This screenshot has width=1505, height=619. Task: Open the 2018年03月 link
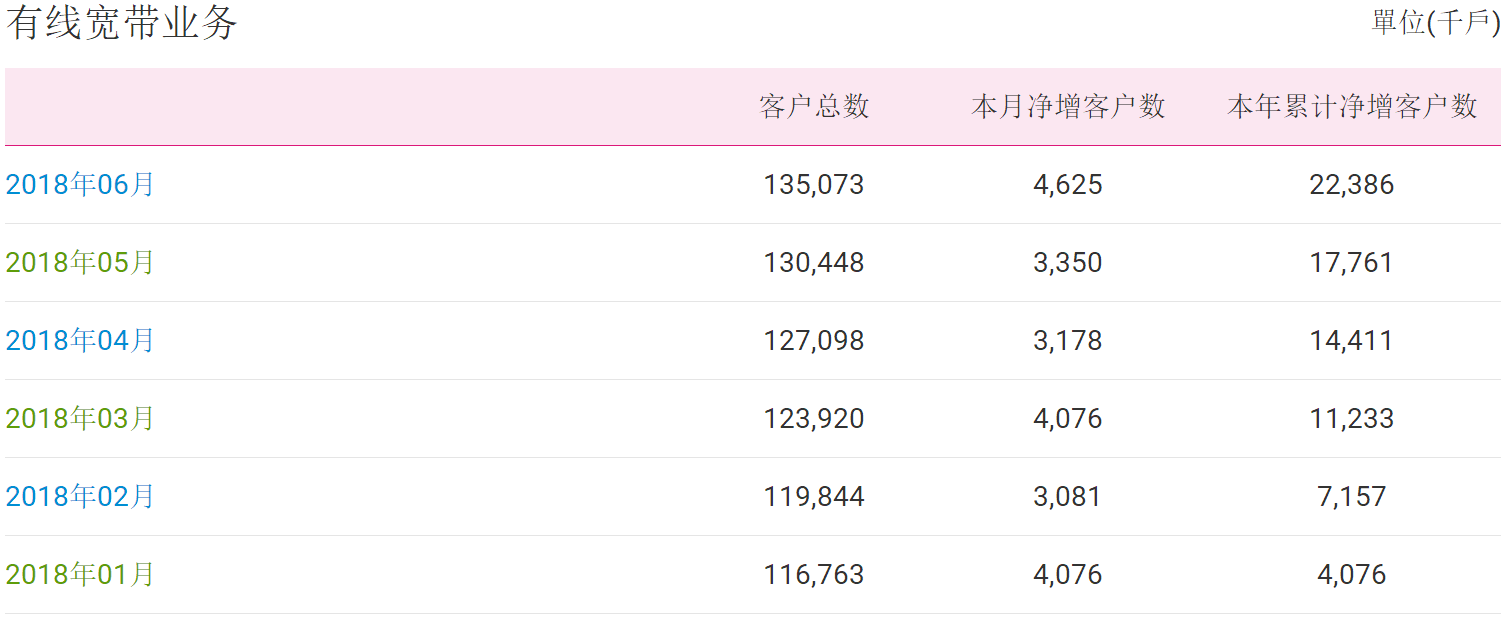[80, 419]
